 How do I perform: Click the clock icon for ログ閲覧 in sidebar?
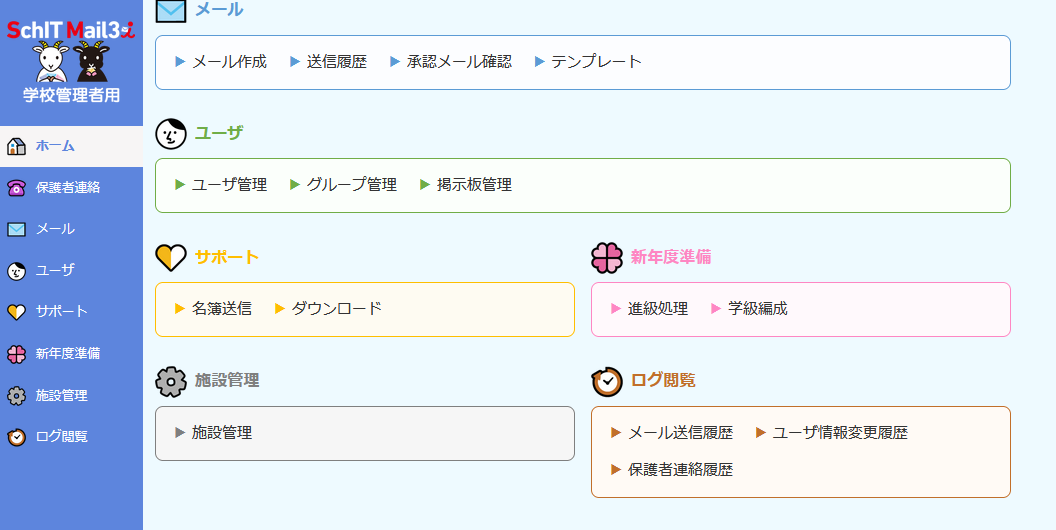16,437
